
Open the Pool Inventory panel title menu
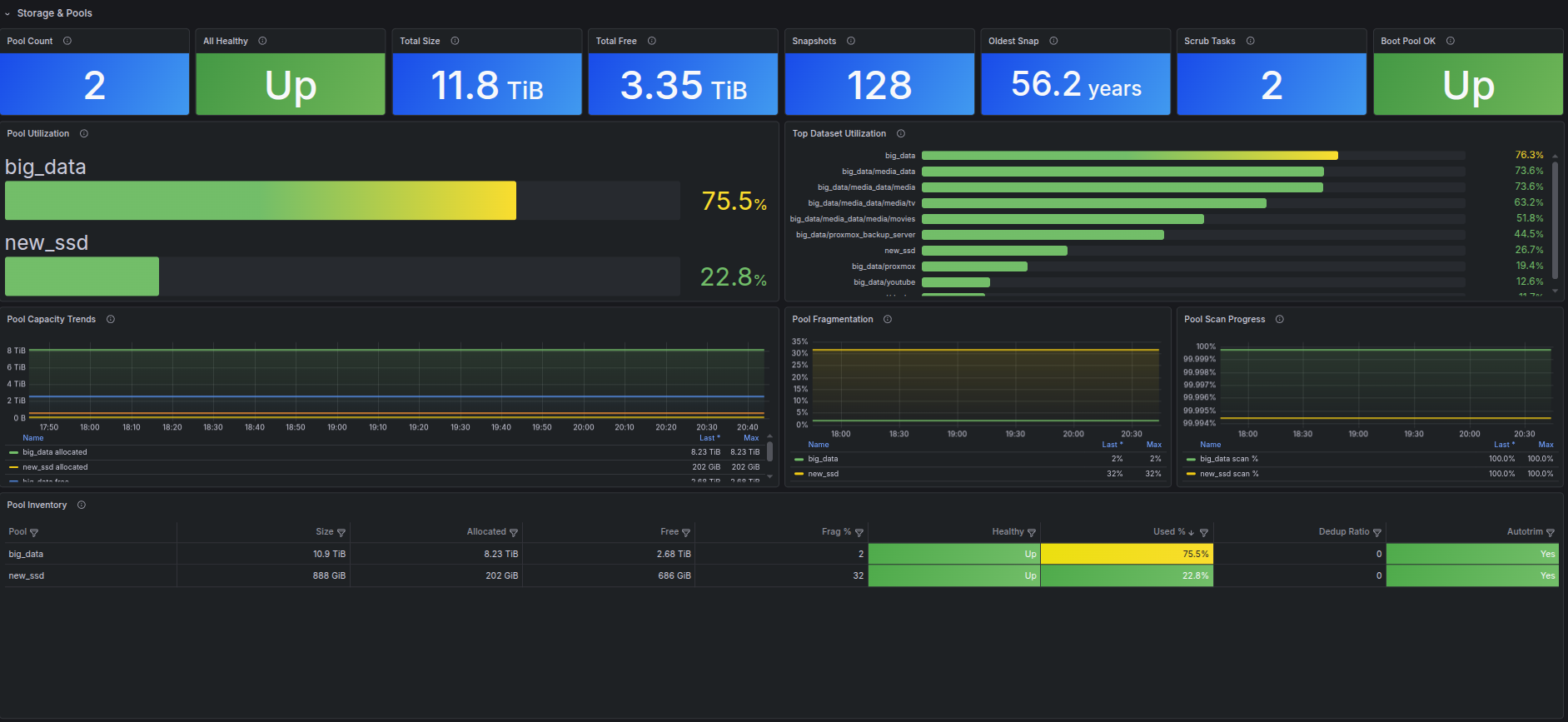pyautogui.click(x=37, y=505)
